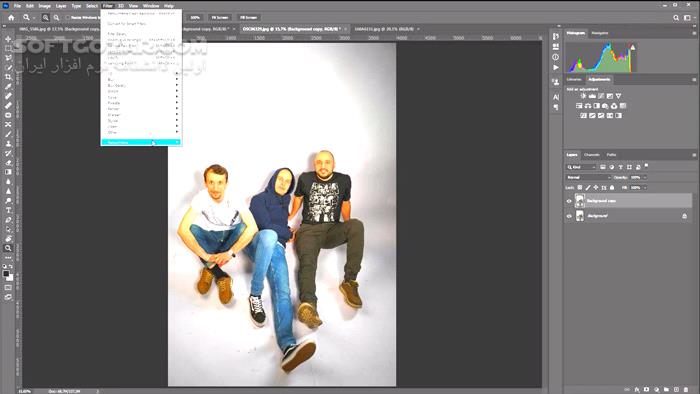The image size is (700, 394).
Task: Click the highlighted last Filter menu entry
Action: point(141,142)
